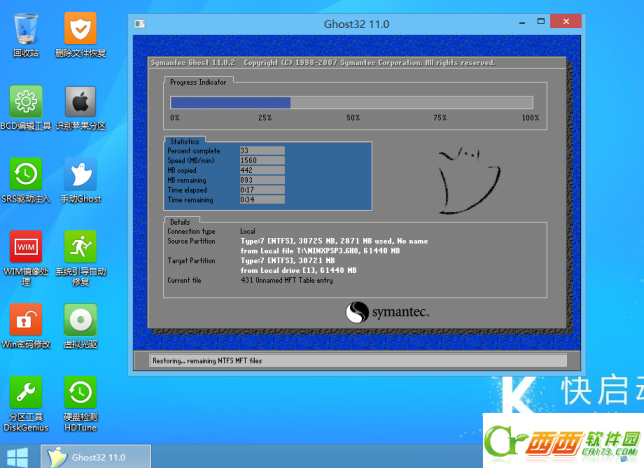The image size is (644, 468).
Task: Minimize the Ghost32 11.0 window
Action: tap(522, 23)
